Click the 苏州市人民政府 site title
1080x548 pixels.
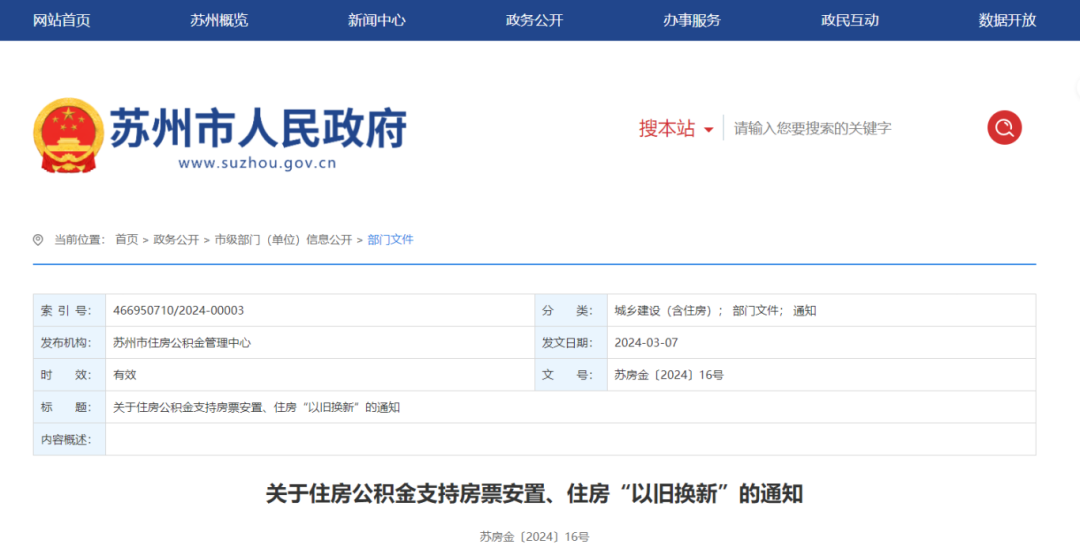[x=258, y=128]
